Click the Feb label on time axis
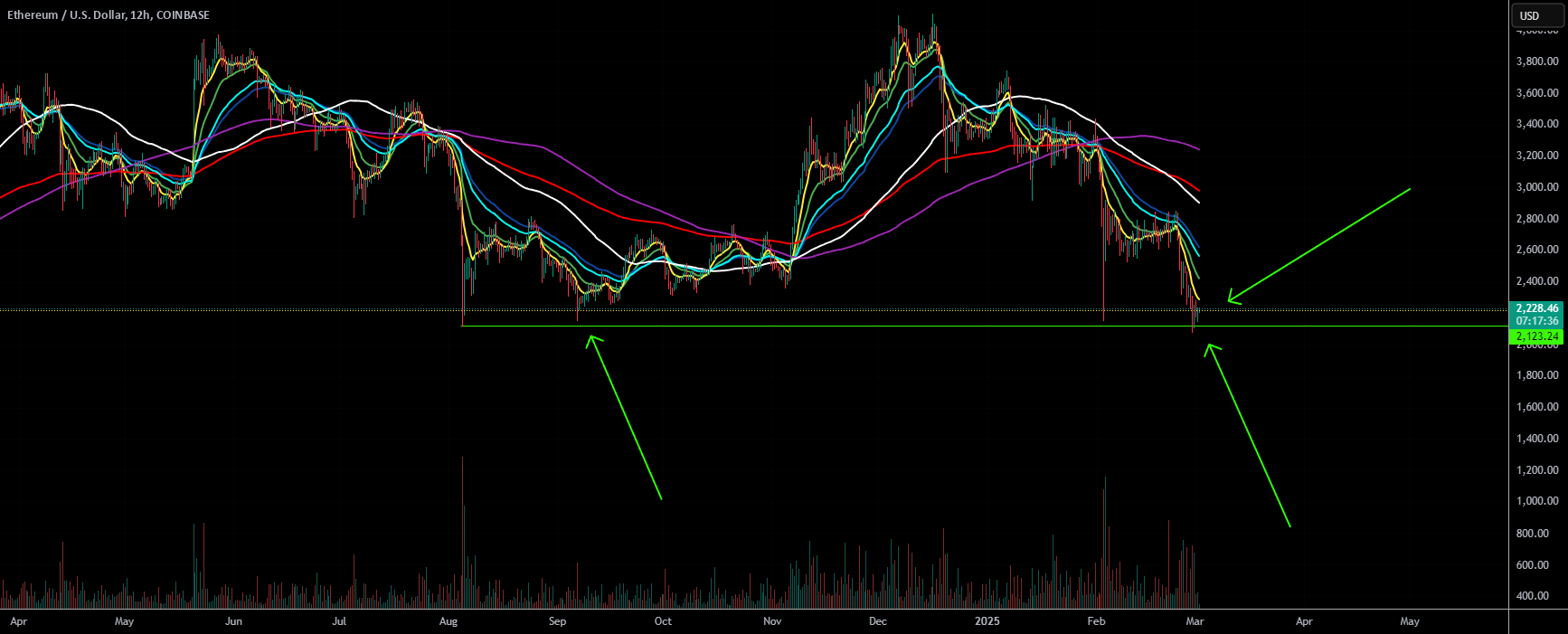Viewport: 1568px width, 634px height. 1096,621
